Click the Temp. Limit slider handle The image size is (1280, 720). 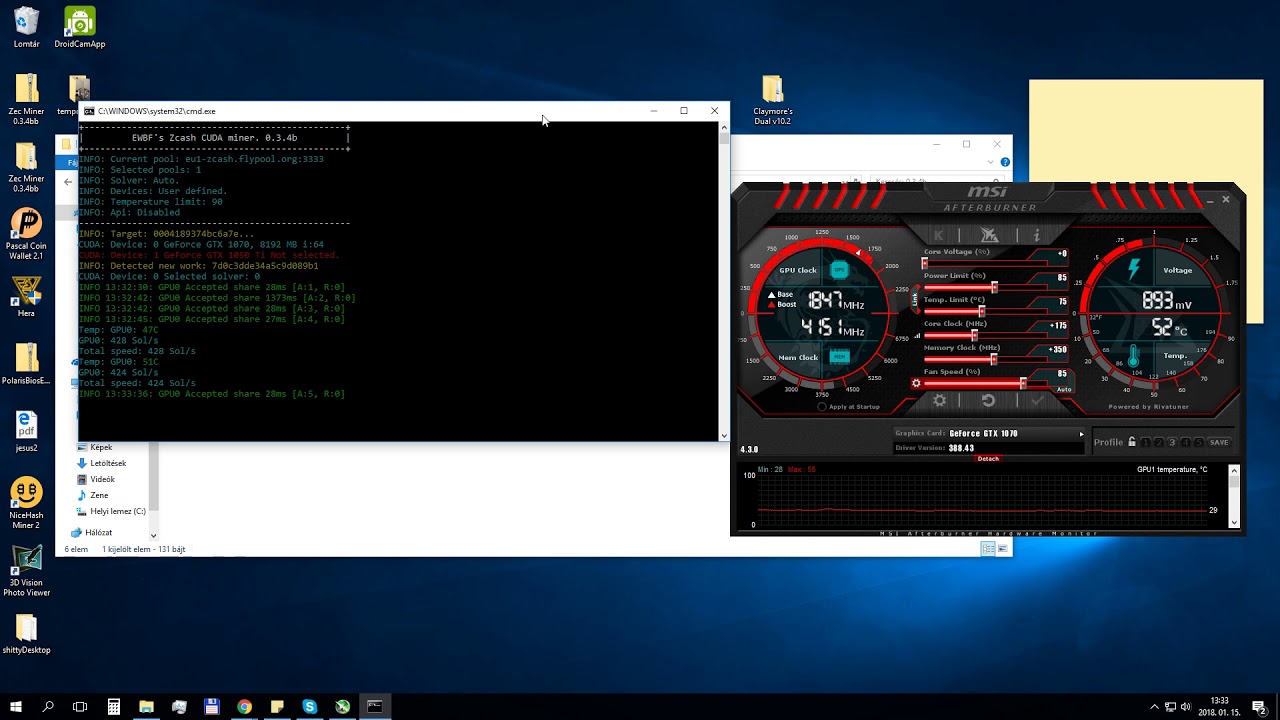pyautogui.click(x=981, y=312)
